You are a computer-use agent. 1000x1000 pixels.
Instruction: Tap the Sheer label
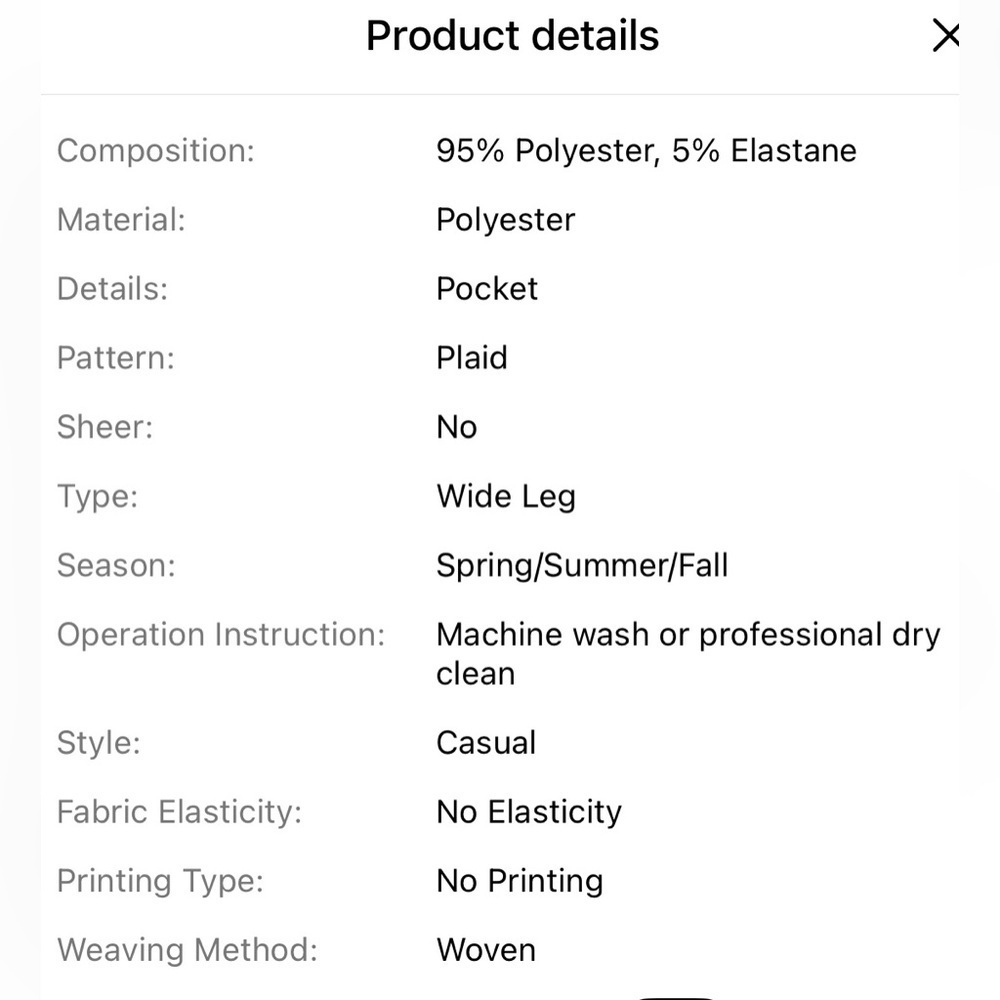(x=105, y=427)
